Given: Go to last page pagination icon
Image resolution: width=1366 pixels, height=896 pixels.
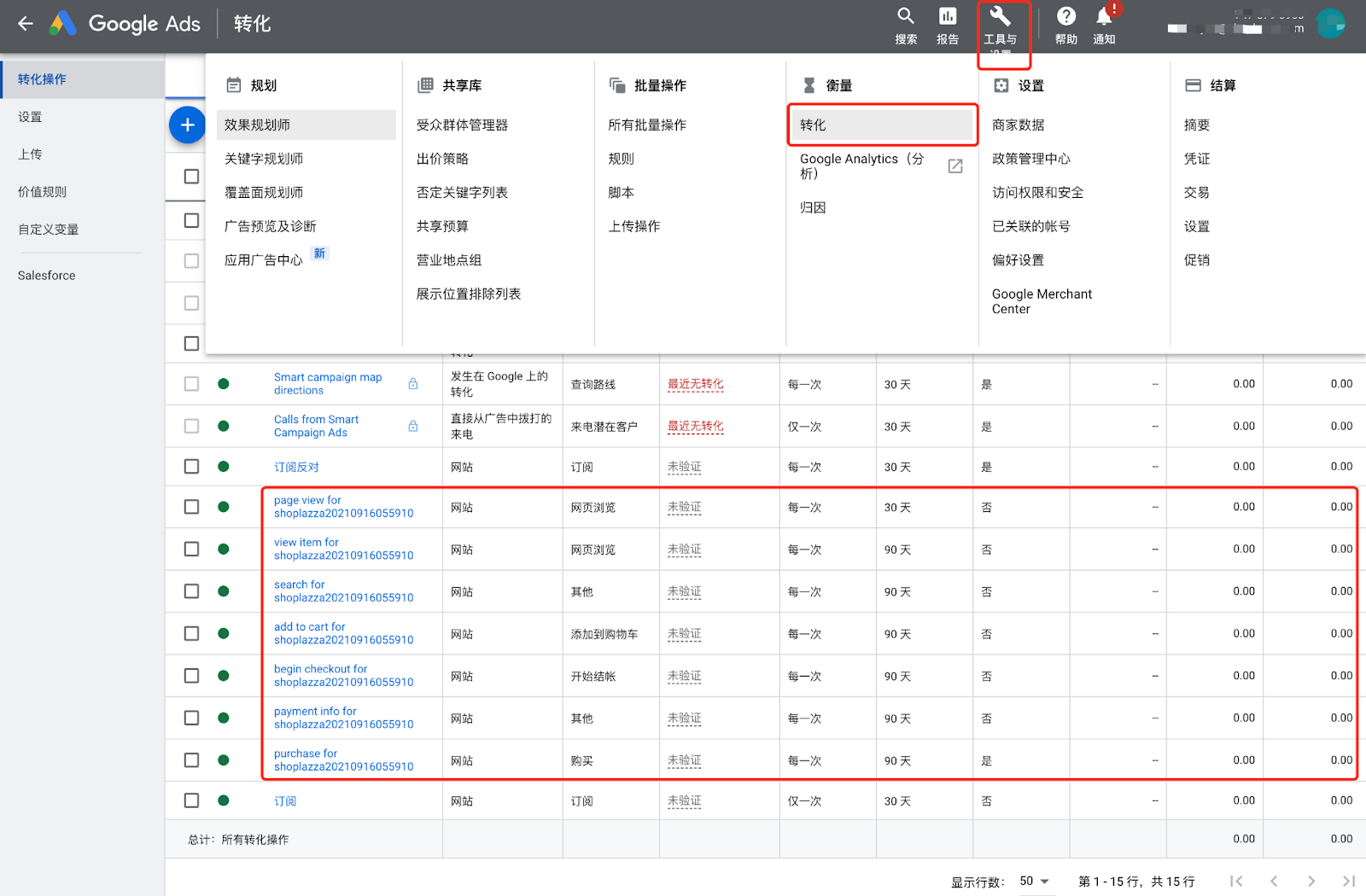Looking at the screenshot, I should (x=1349, y=881).
